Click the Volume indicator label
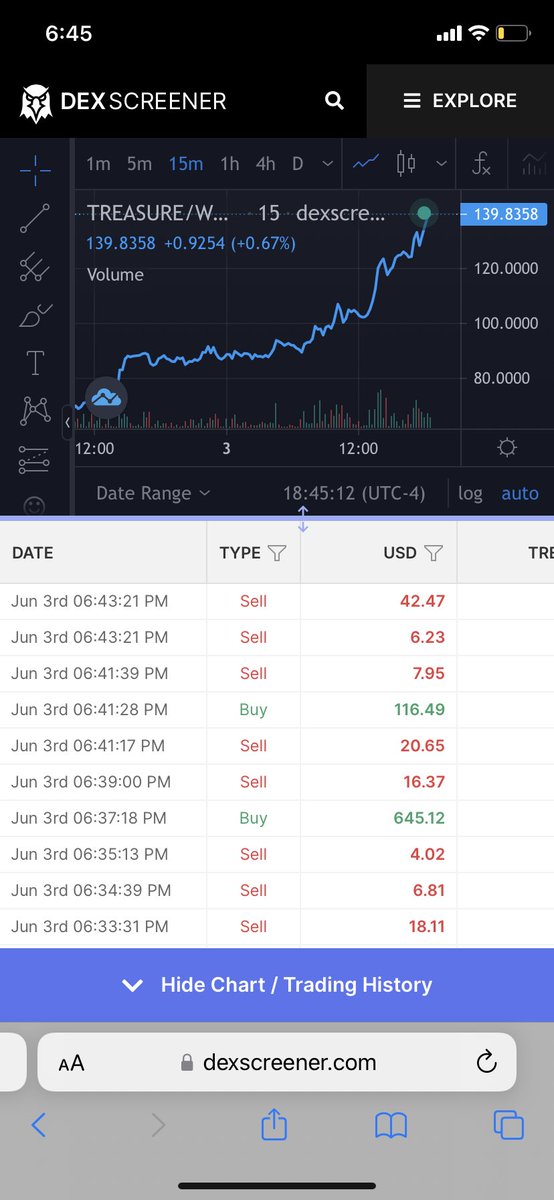554x1200 pixels. [115, 274]
